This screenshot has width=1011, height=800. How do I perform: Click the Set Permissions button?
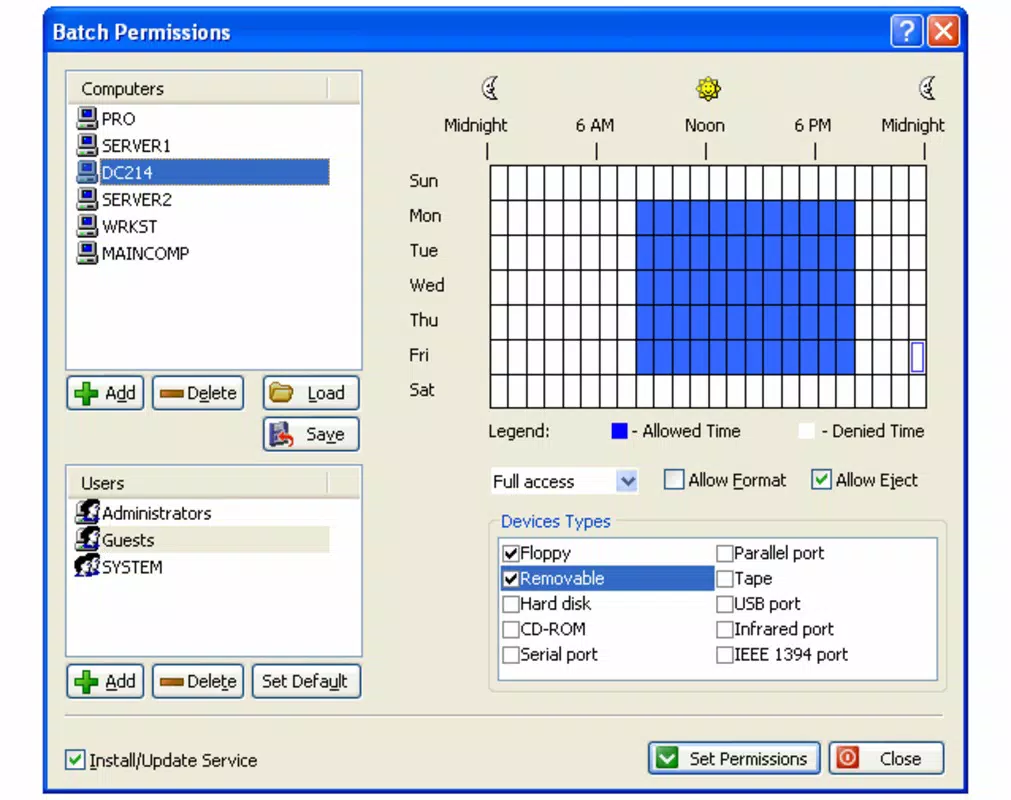[734, 758]
